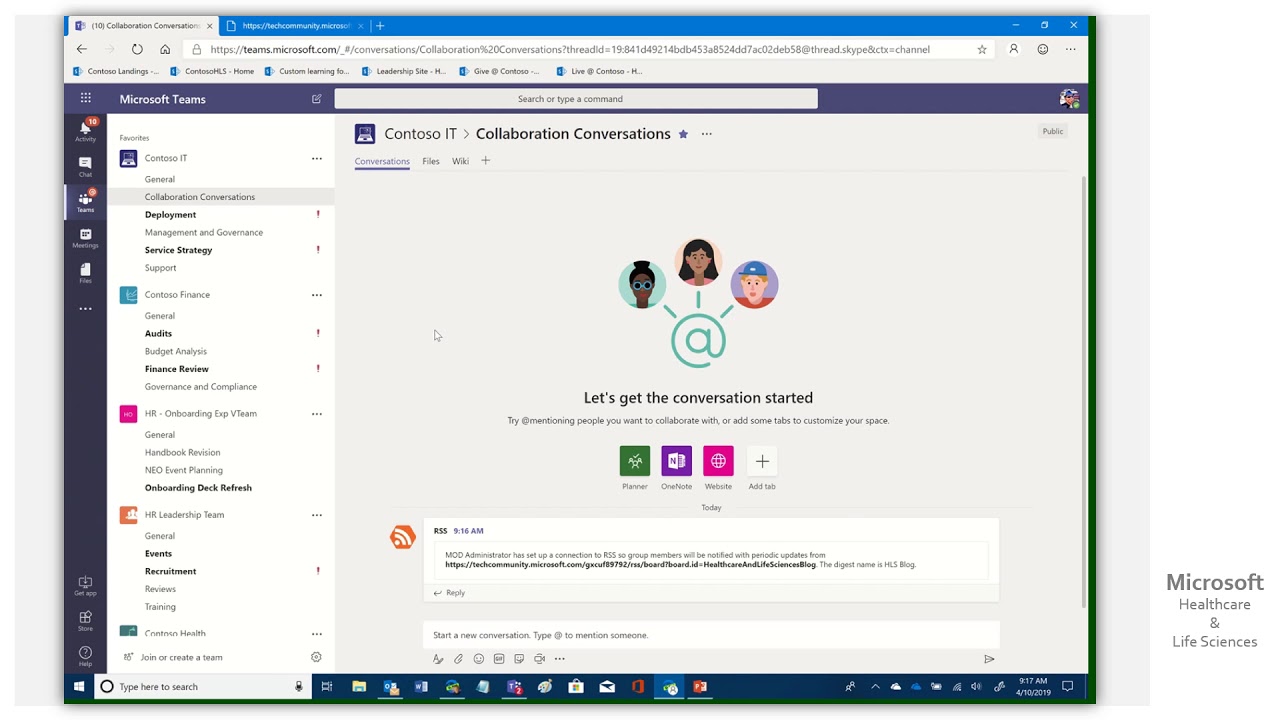Open the OneNote tab tile
Screen dimensions: 1280x720
click(677, 461)
